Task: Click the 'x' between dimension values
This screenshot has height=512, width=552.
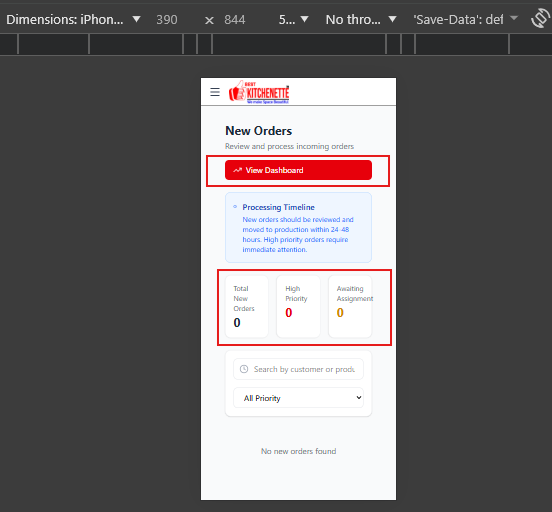Action: [209, 20]
